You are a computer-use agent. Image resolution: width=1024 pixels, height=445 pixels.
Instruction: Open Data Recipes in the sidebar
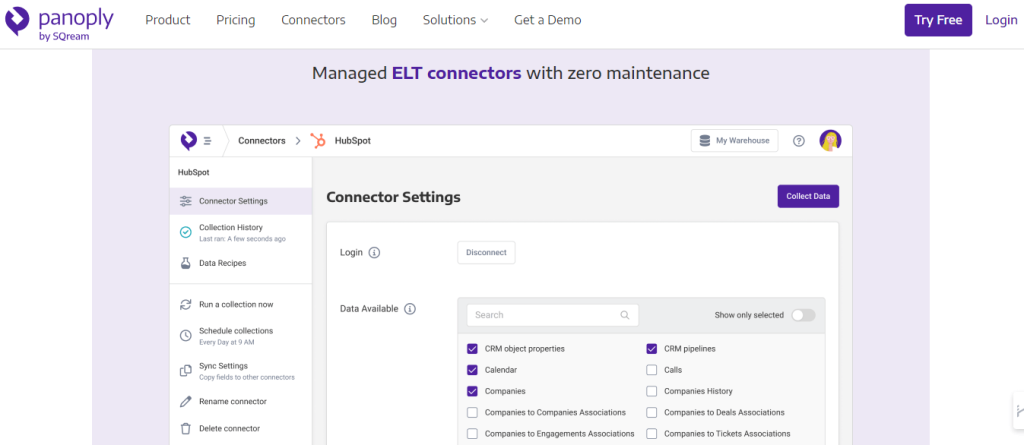(x=240, y=263)
